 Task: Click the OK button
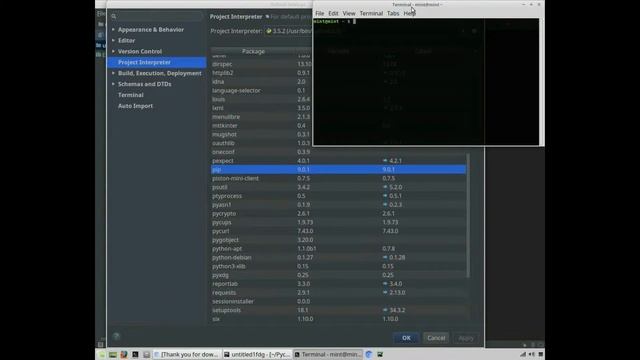pyautogui.click(x=406, y=338)
